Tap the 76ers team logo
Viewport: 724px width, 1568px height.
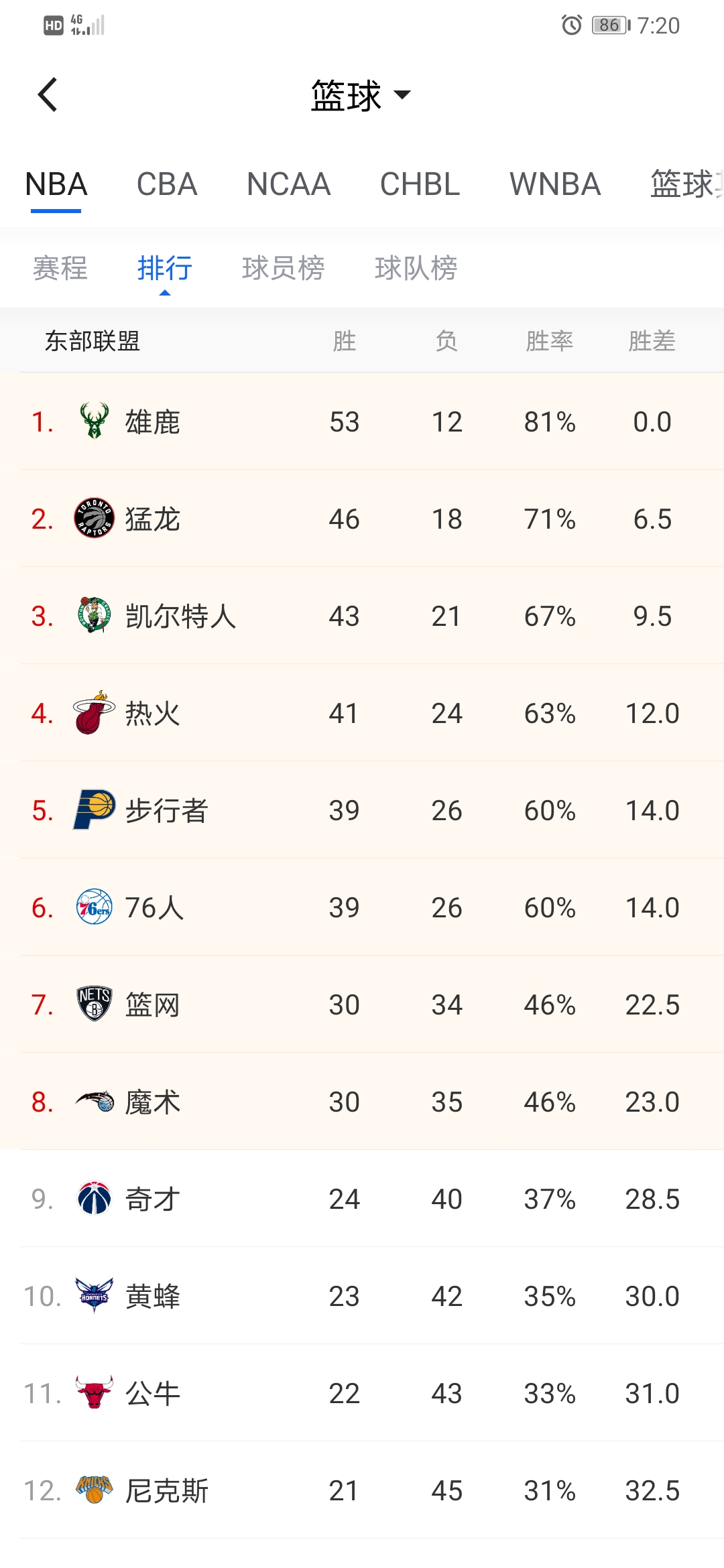tap(94, 907)
